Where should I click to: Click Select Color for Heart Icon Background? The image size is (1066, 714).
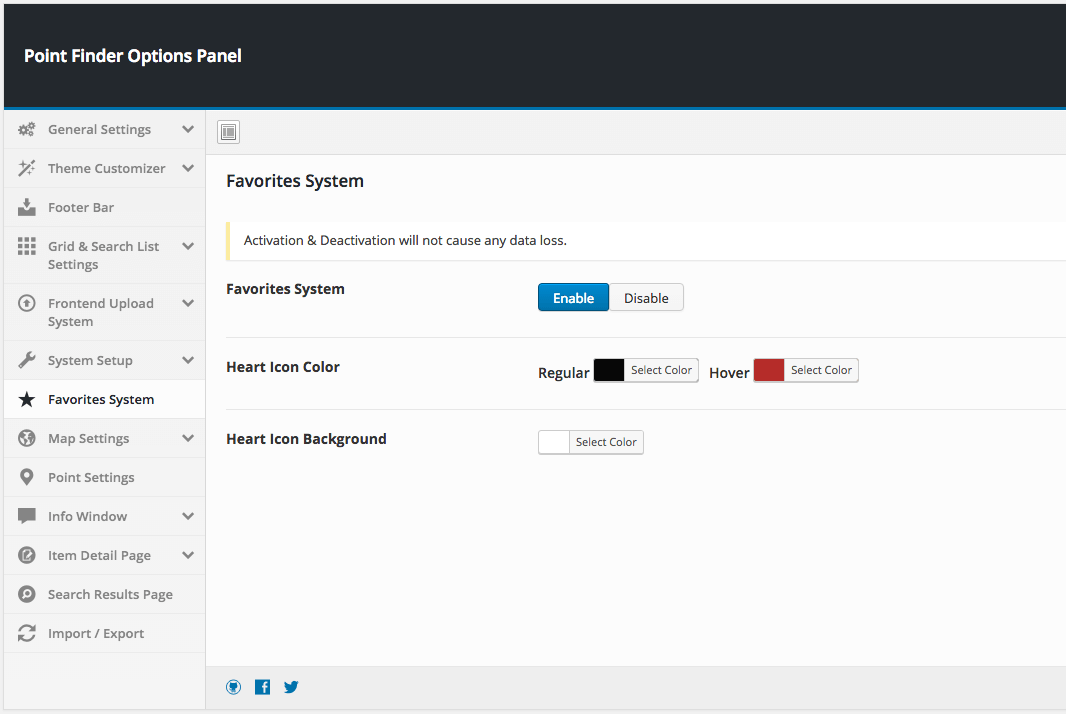tap(606, 442)
